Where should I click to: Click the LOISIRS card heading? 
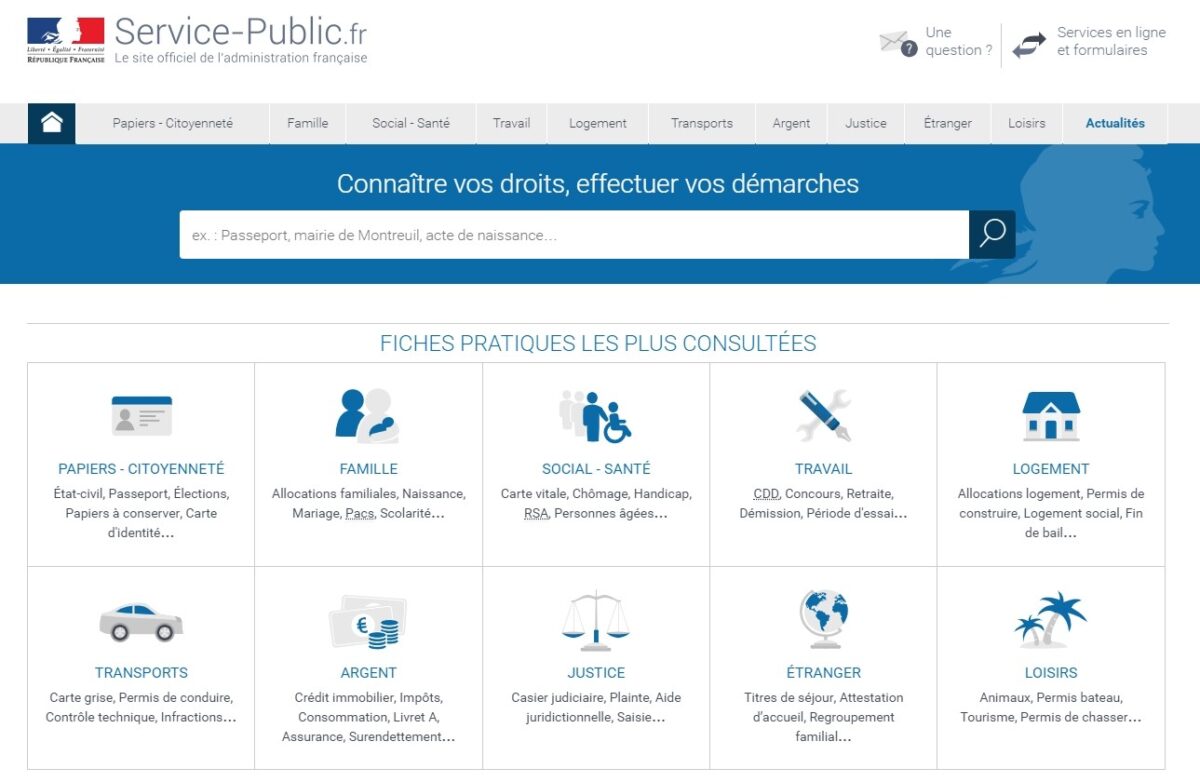point(1051,673)
